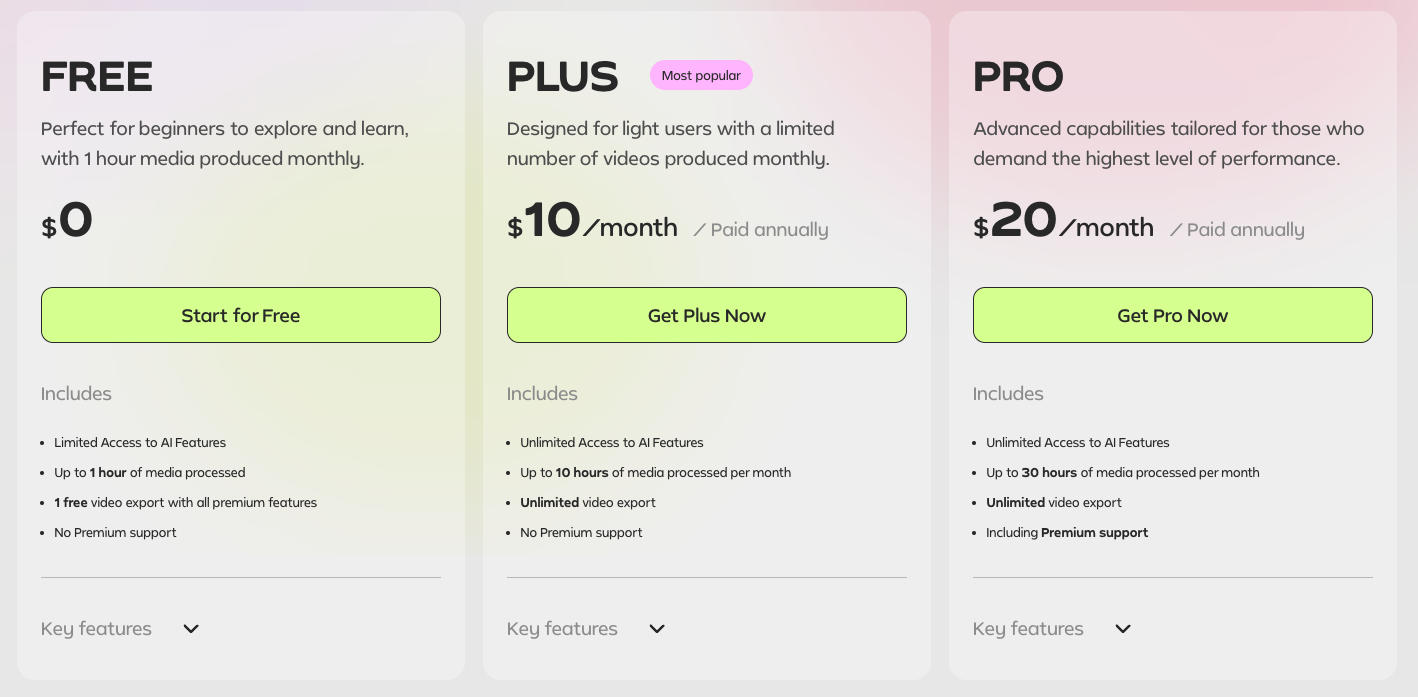Screen dimensions: 1418x697
Task: Click the pink Most popular badge
Action: tap(701, 75)
